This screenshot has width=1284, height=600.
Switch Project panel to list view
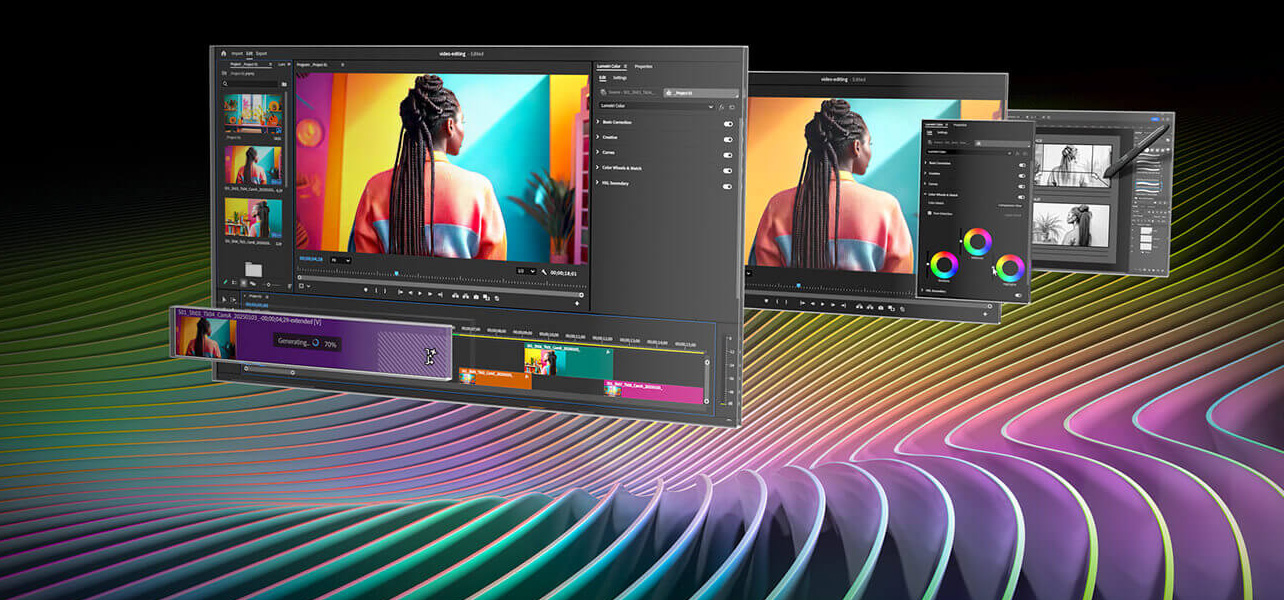234,282
